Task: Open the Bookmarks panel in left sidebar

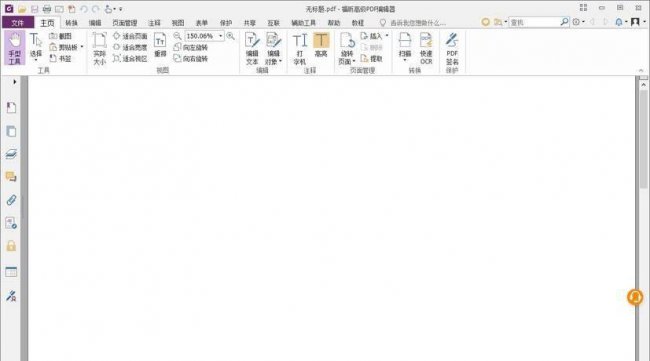Action: [x=11, y=108]
